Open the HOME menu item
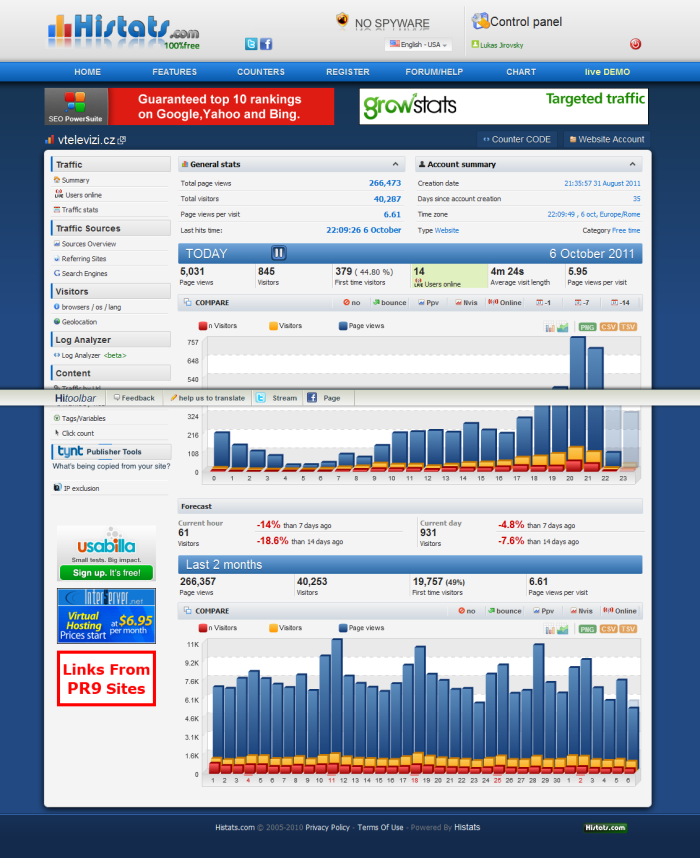 pos(88,72)
